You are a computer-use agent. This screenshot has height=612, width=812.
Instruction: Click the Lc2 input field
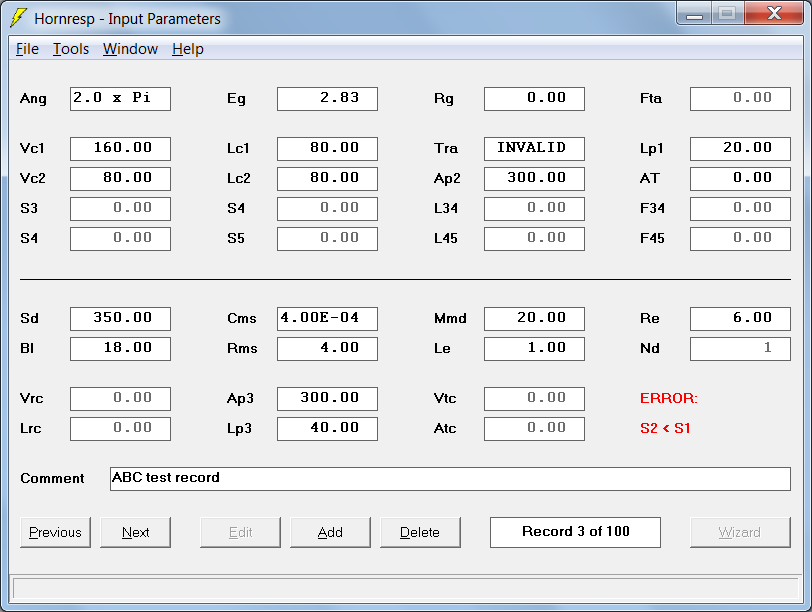[x=327, y=179]
